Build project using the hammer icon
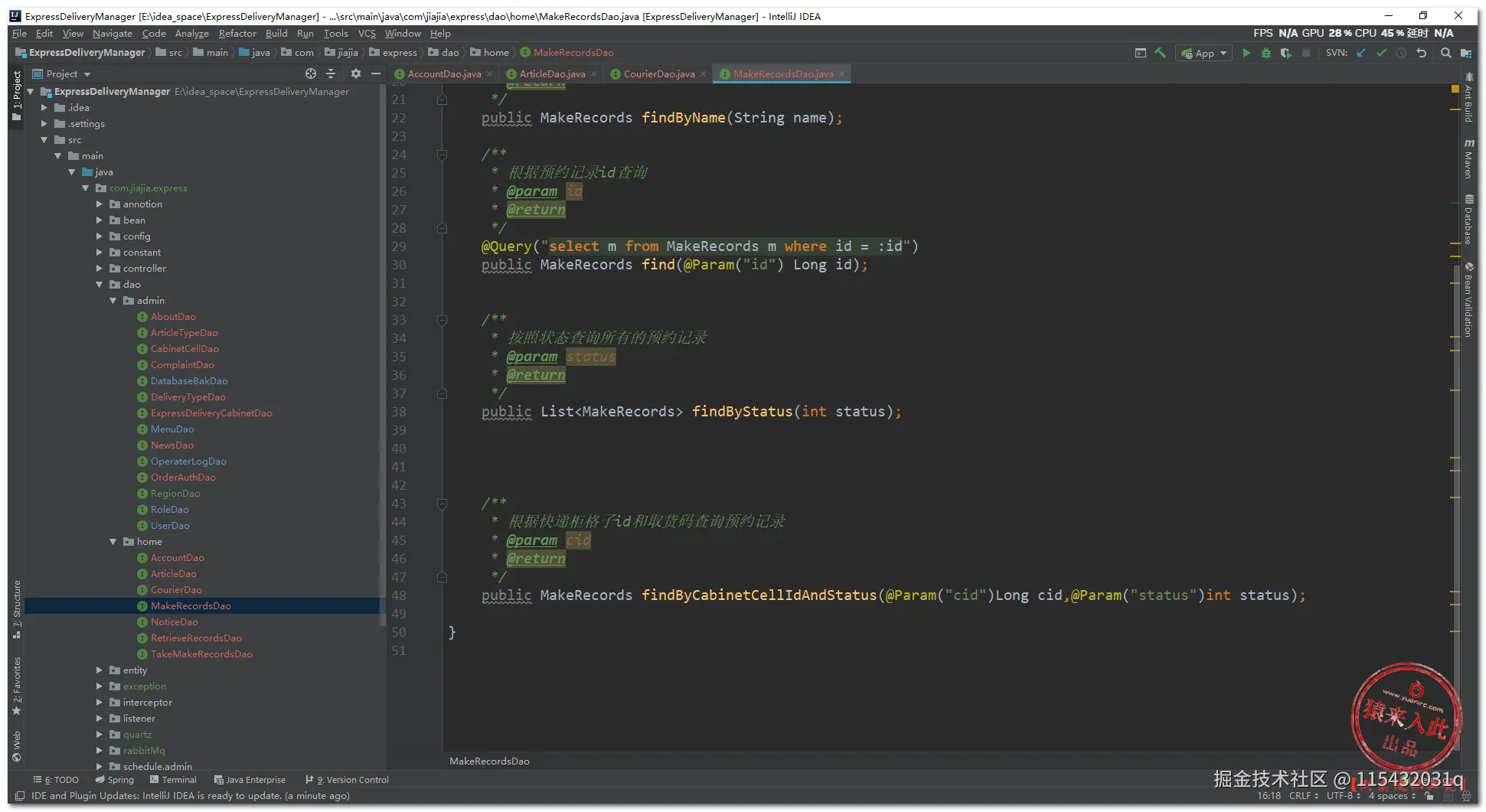Viewport: 1486px width, 812px height. (1161, 53)
